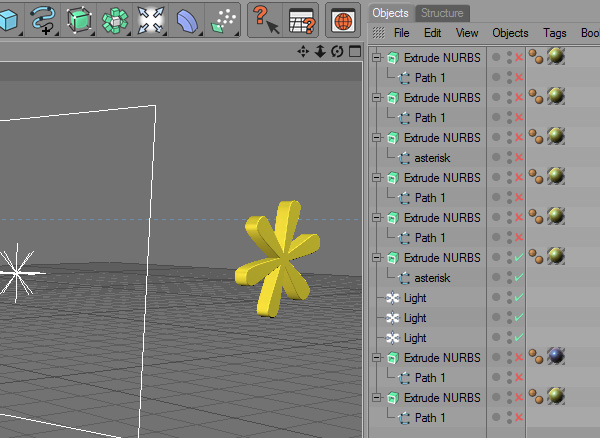Open the Objects menu in manager
Image resolution: width=600 pixels, height=438 pixels.
coord(510,33)
